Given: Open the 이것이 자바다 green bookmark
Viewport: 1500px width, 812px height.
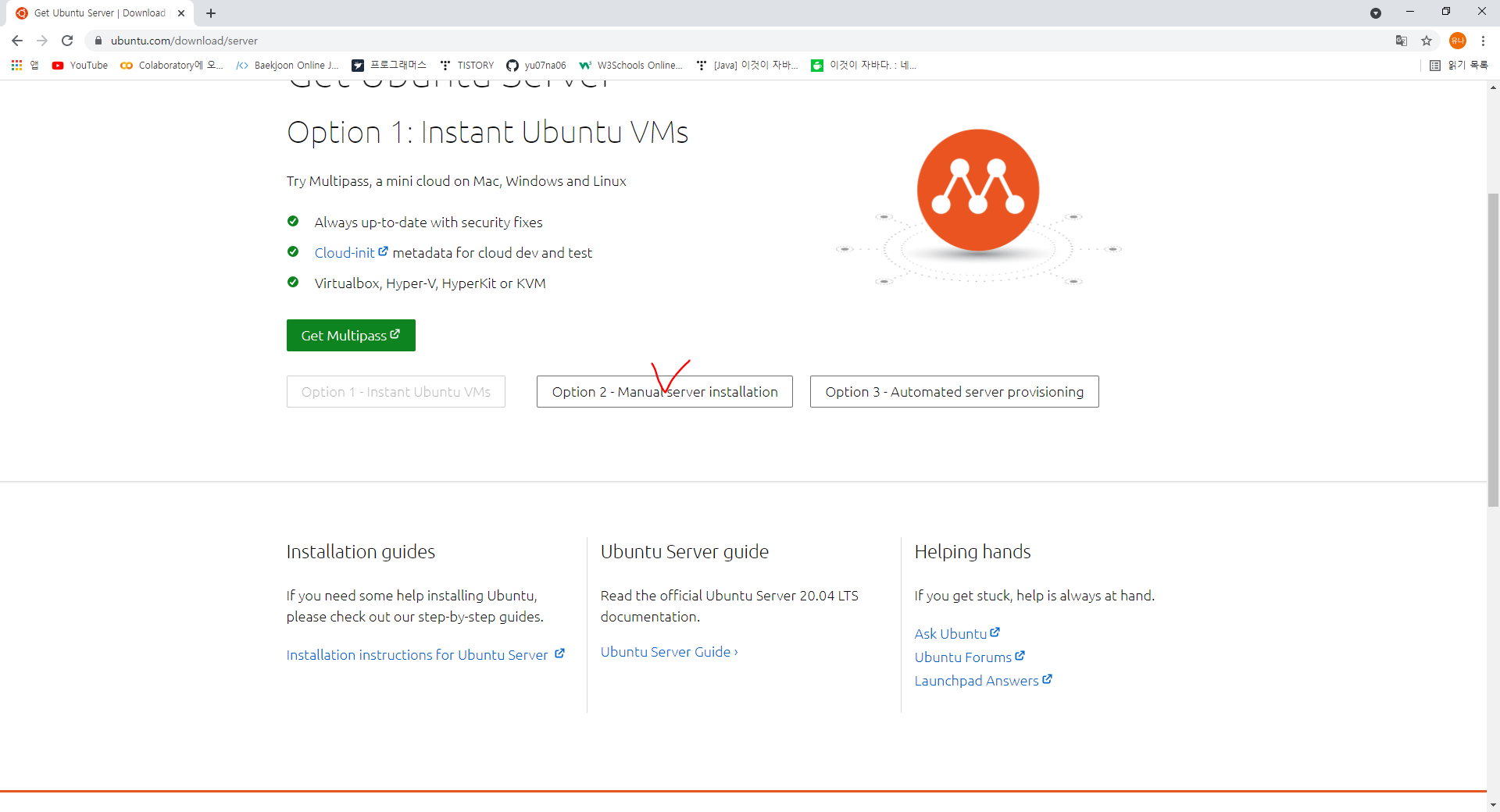Looking at the screenshot, I should pyautogui.click(x=864, y=66).
